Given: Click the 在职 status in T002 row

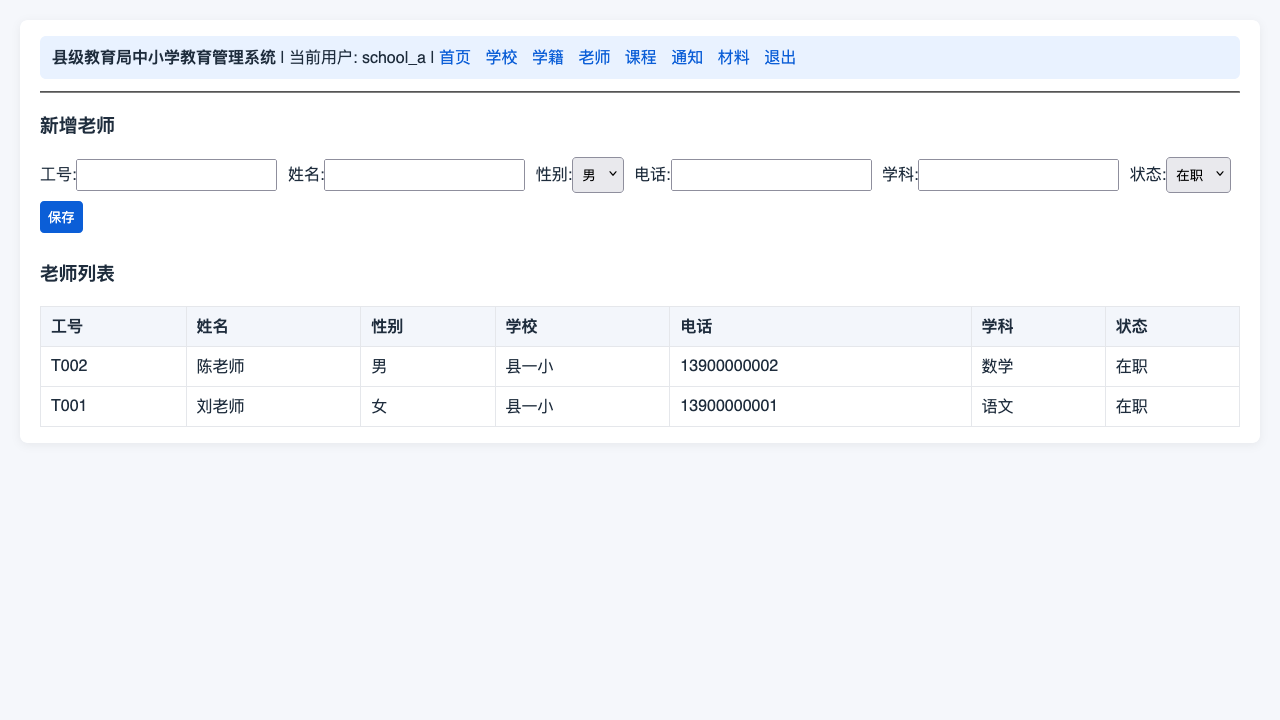Looking at the screenshot, I should pyautogui.click(x=1172, y=366).
